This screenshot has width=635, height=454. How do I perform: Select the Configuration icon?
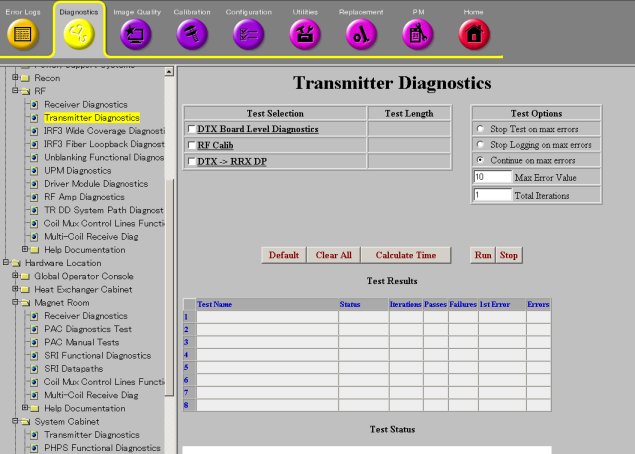(248, 34)
